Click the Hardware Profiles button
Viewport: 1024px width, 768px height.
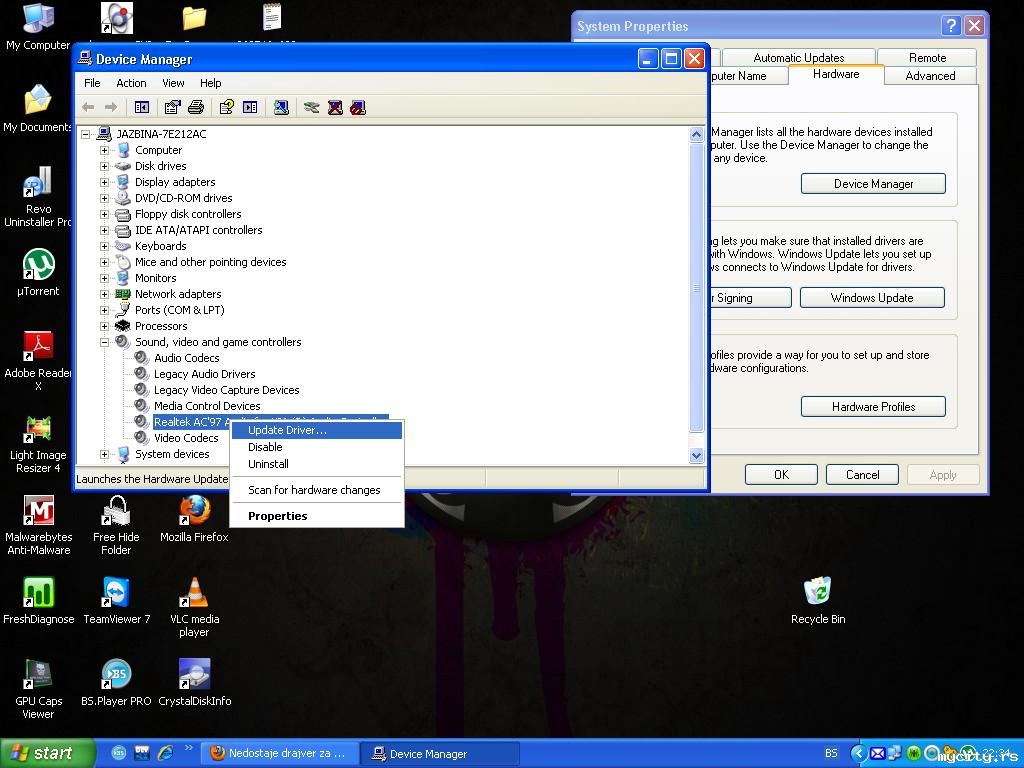click(873, 406)
